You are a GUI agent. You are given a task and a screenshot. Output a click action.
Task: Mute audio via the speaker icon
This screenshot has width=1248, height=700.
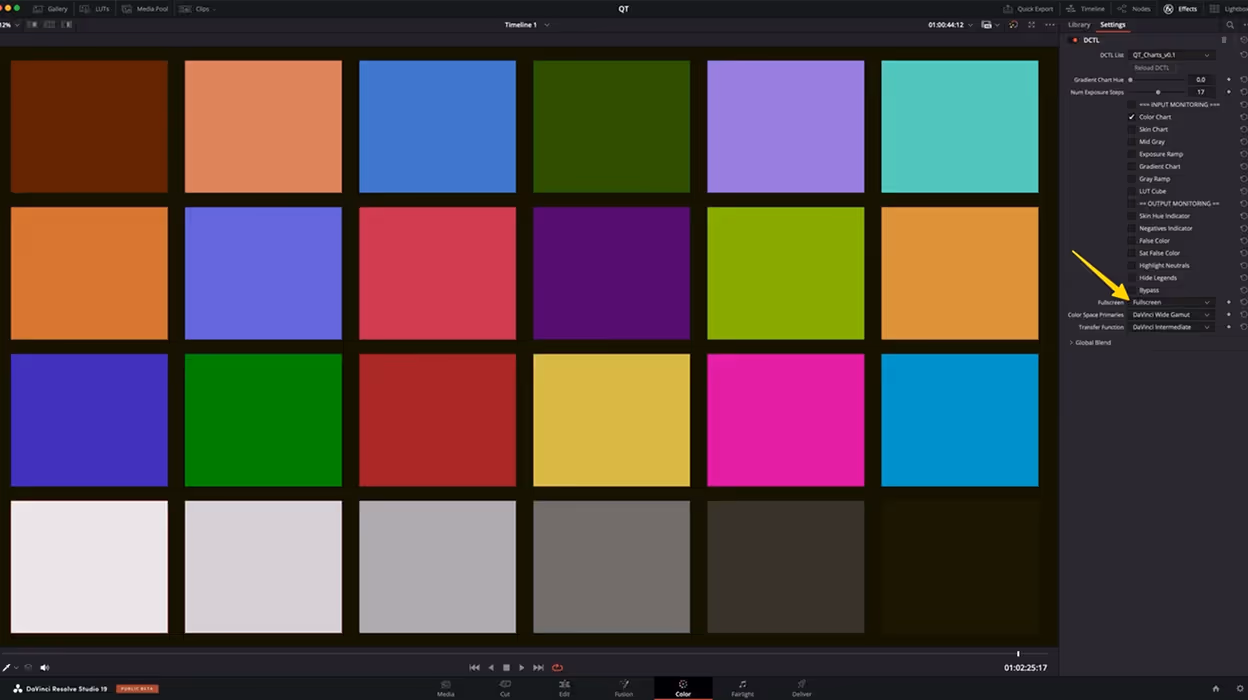pyautogui.click(x=44, y=667)
